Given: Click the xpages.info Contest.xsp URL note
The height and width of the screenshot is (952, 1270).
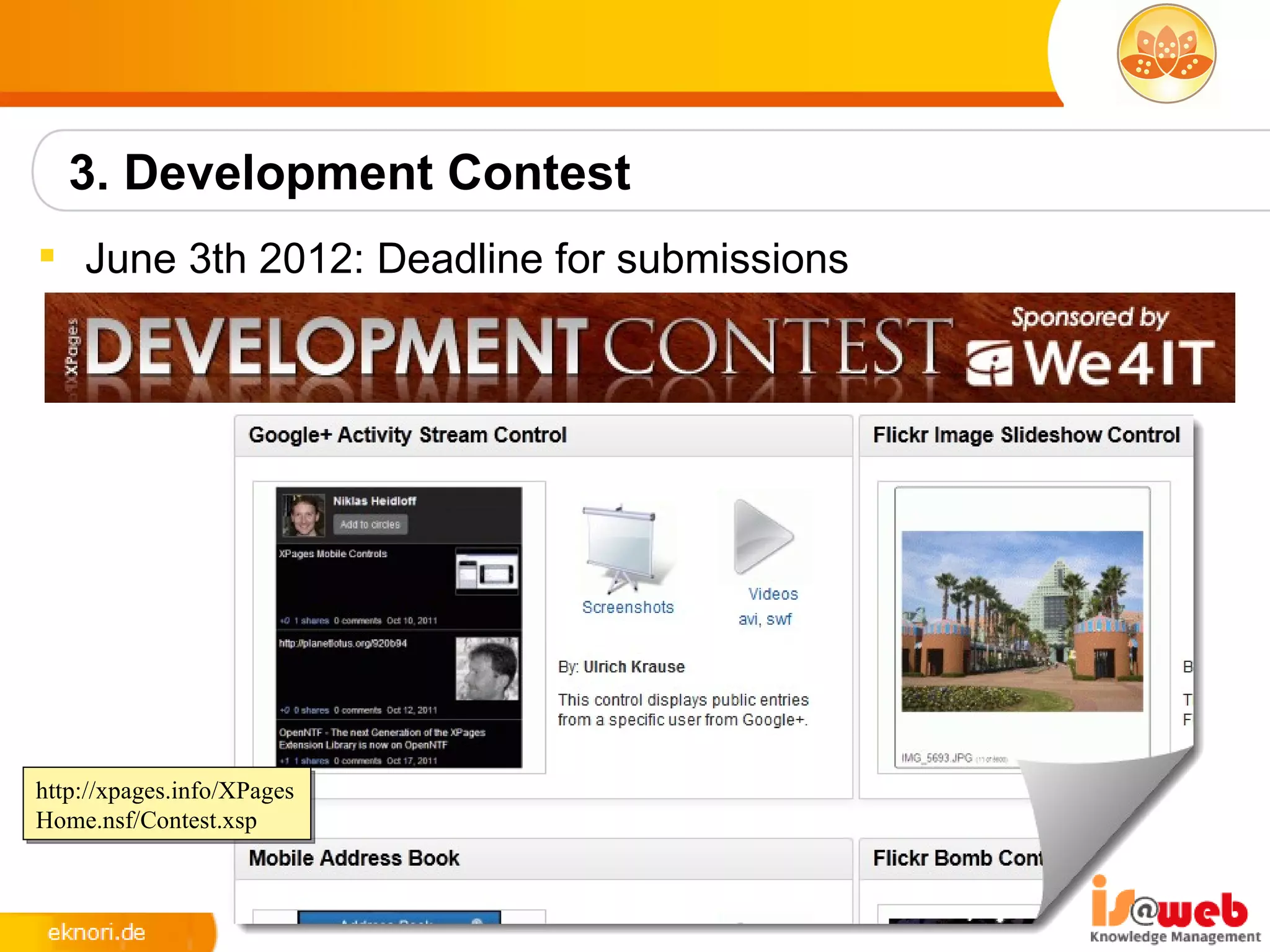Looking at the screenshot, I should [167, 804].
